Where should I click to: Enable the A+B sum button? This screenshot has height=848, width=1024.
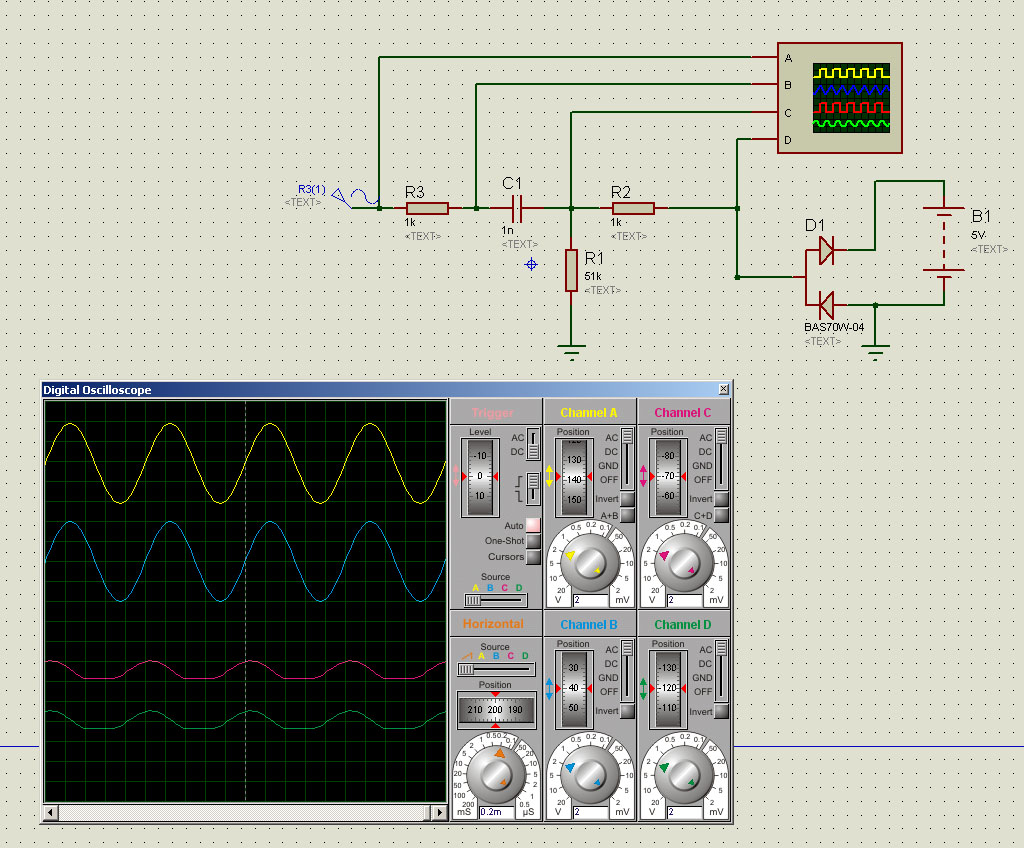click(627, 515)
